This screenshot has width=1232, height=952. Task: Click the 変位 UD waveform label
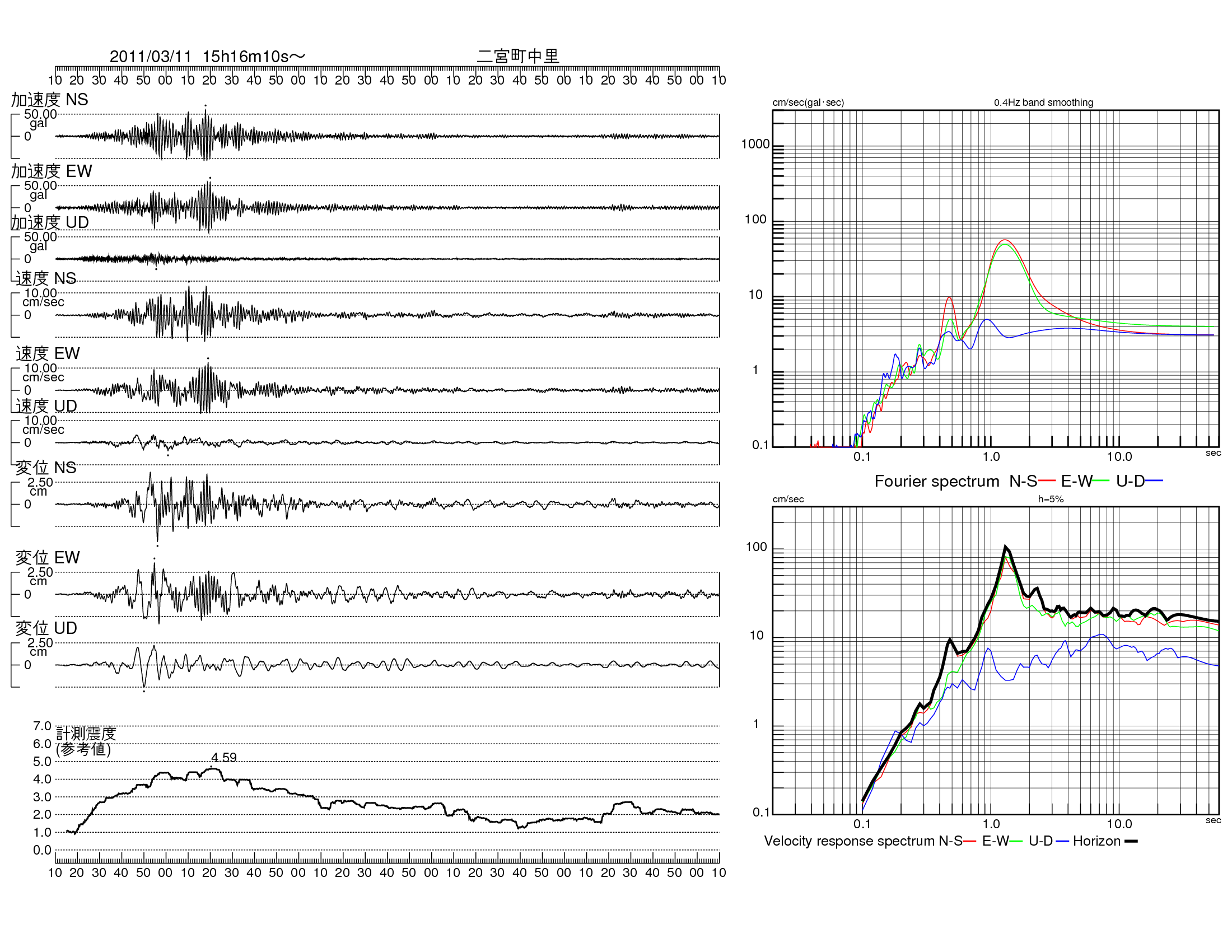click(46, 628)
